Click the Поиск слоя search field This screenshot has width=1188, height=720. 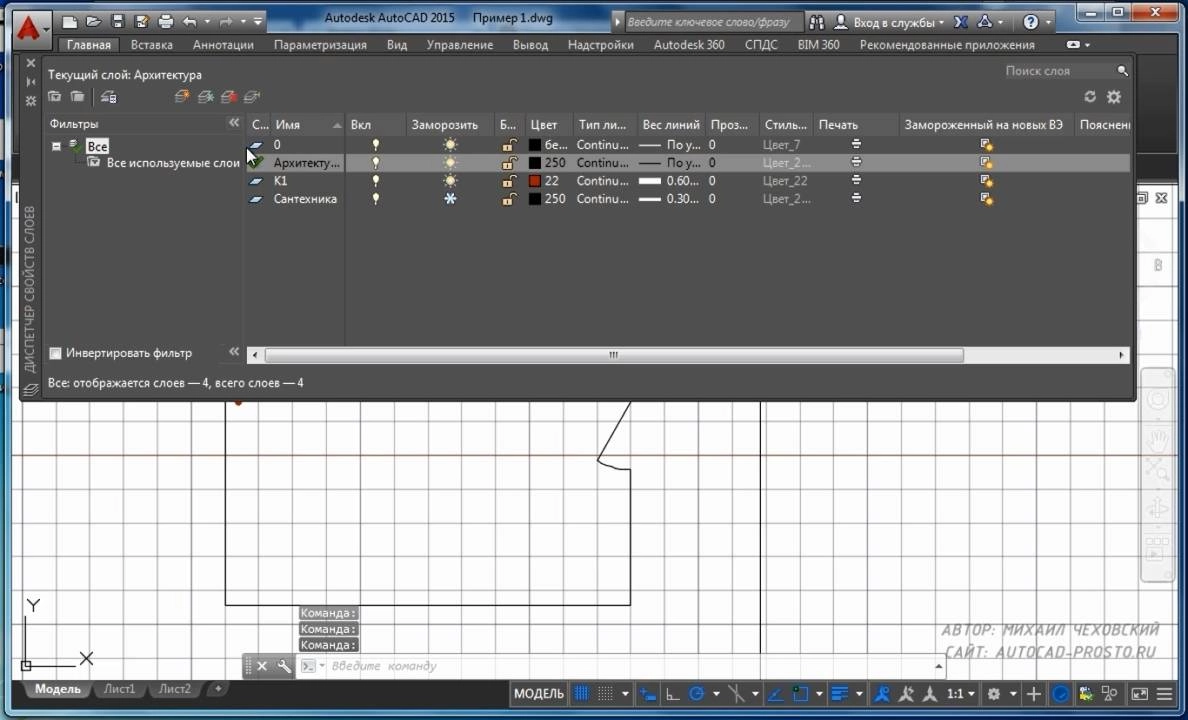pos(1058,70)
